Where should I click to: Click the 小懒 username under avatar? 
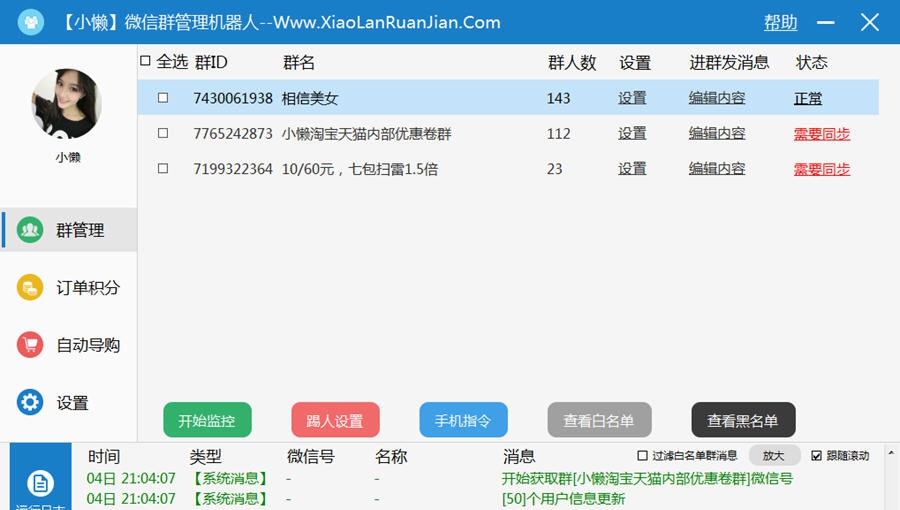(68, 157)
